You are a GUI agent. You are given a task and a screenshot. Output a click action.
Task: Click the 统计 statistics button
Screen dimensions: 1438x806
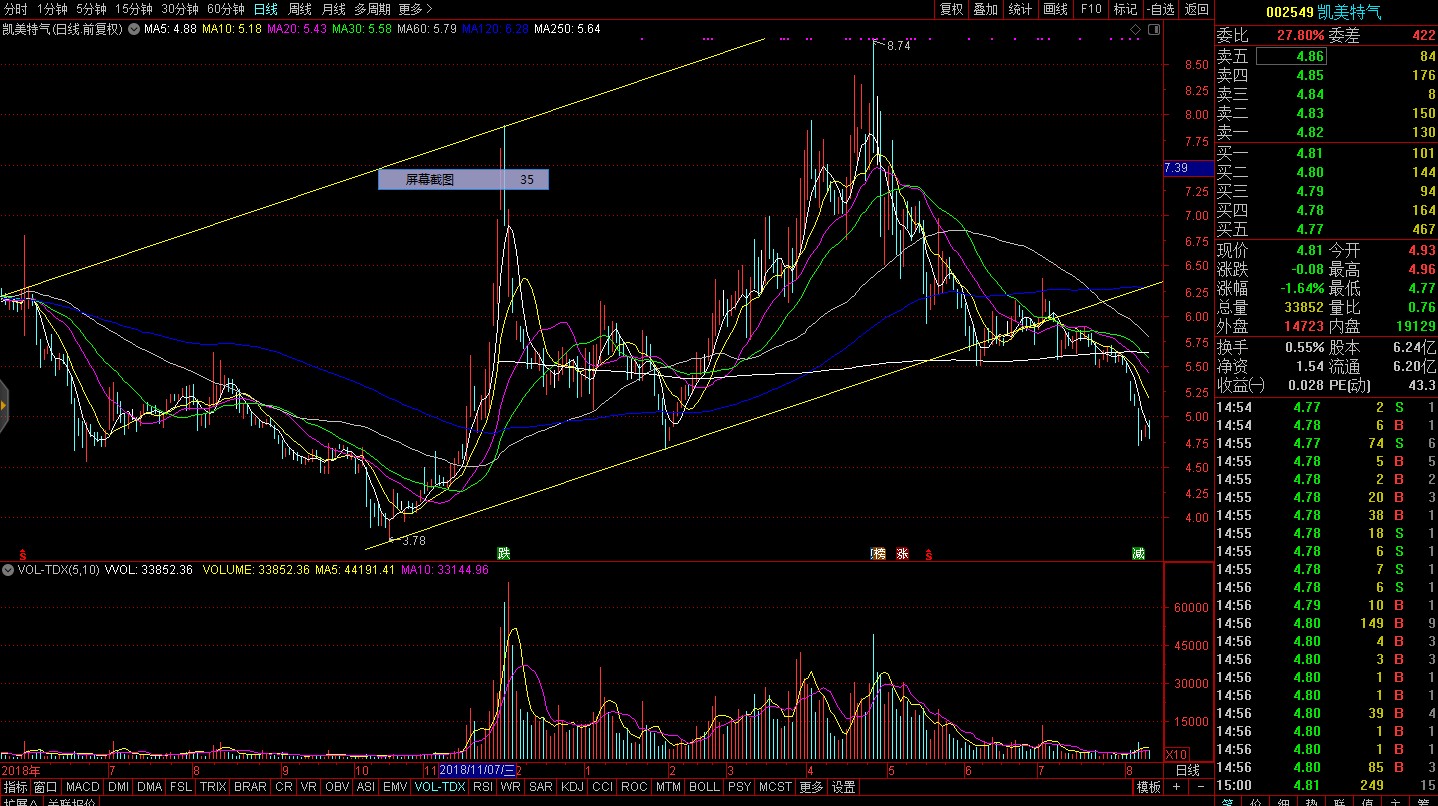[x=1021, y=9]
